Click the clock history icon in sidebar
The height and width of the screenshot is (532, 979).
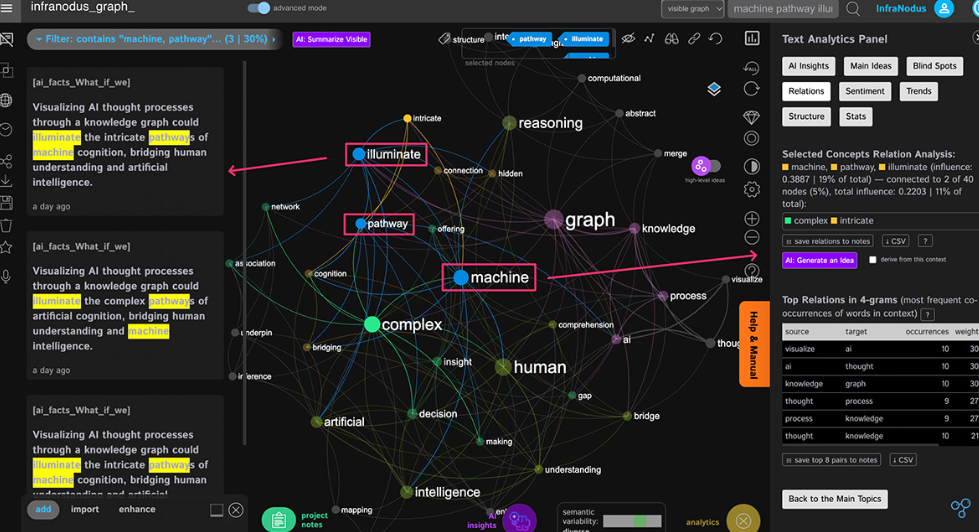pyautogui.click(x=6, y=130)
